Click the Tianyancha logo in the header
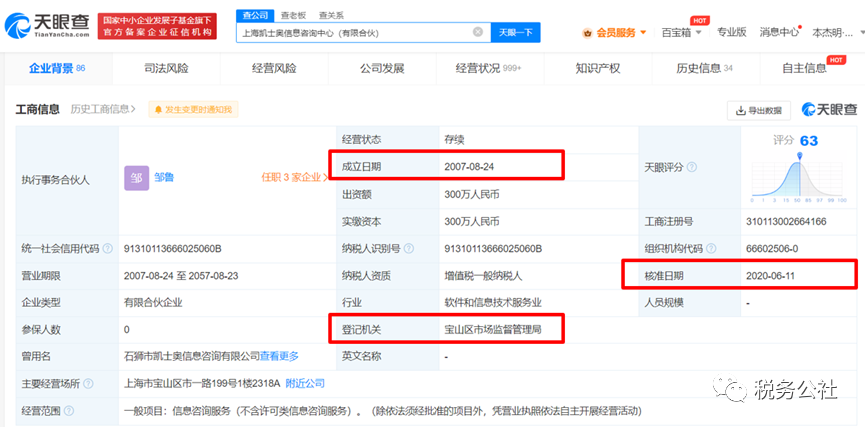865x427 pixels. [47, 26]
